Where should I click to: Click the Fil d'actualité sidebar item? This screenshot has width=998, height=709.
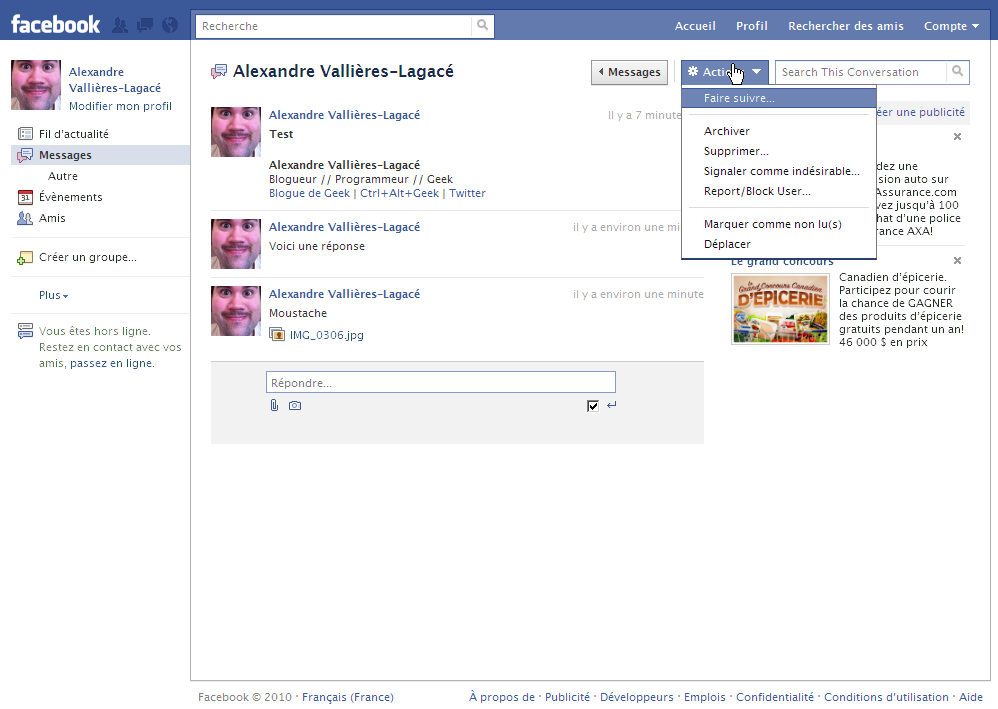pyautogui.click(x=73, y=134)
